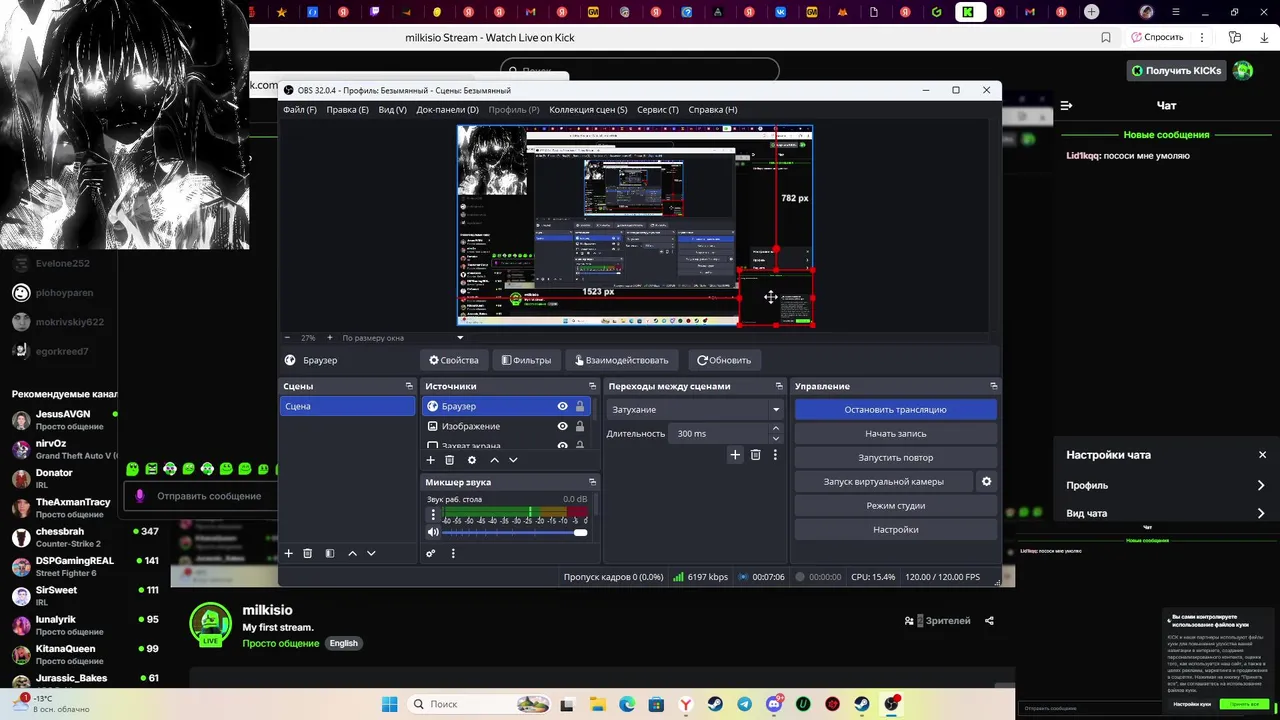1280x720 pixels.
Task: Click Обновить browser source button
Action: [x=724, y=360]
